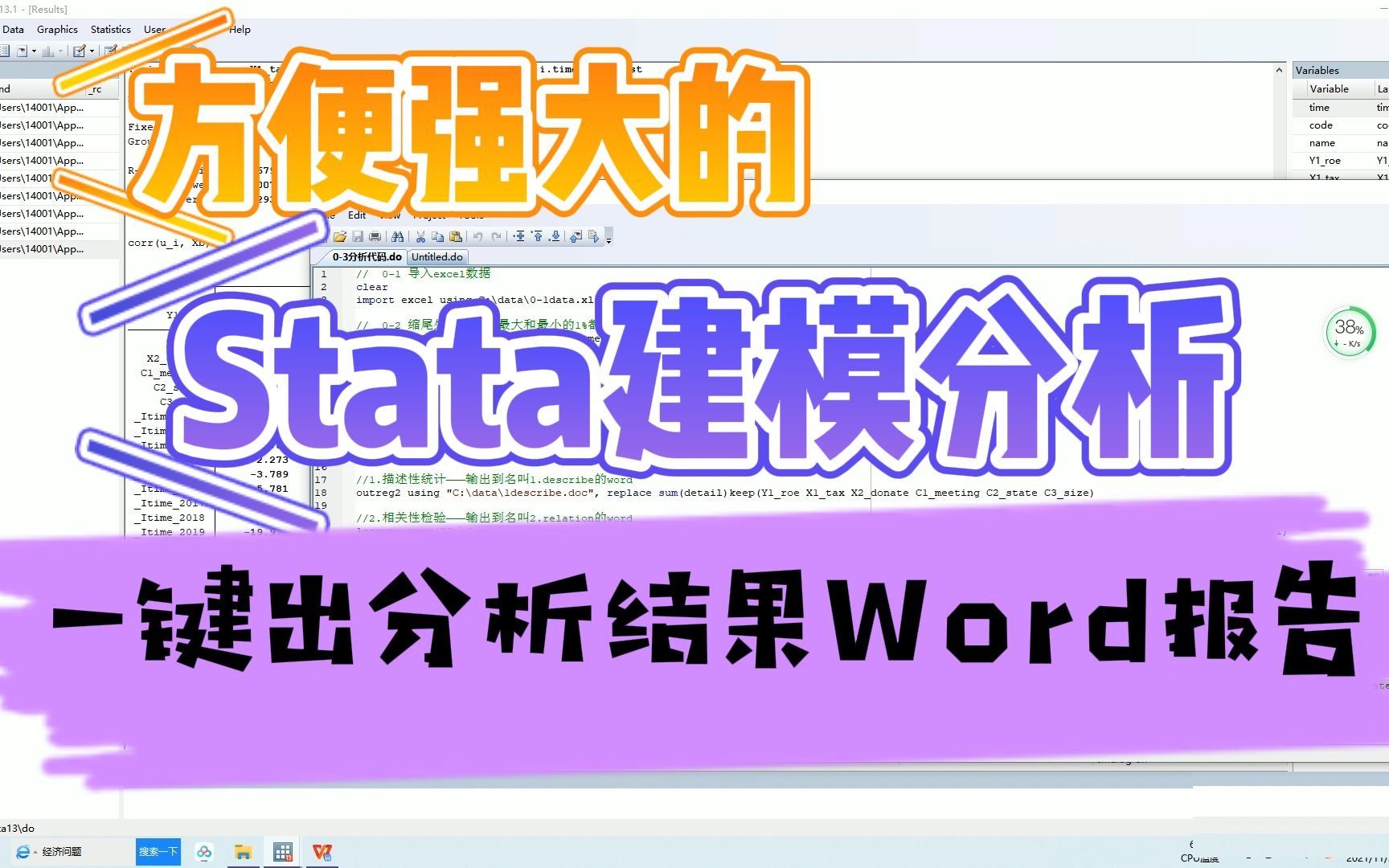
Task: Open File Explorer from taskbar
Action: pyautogui.click(x=243, y=852)
